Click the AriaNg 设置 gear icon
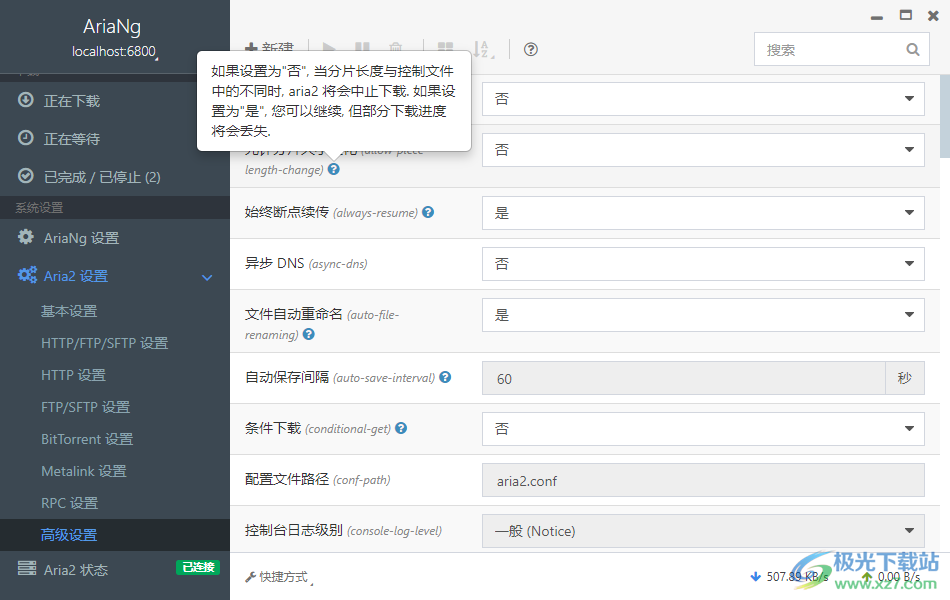 (x=25, y=237)
